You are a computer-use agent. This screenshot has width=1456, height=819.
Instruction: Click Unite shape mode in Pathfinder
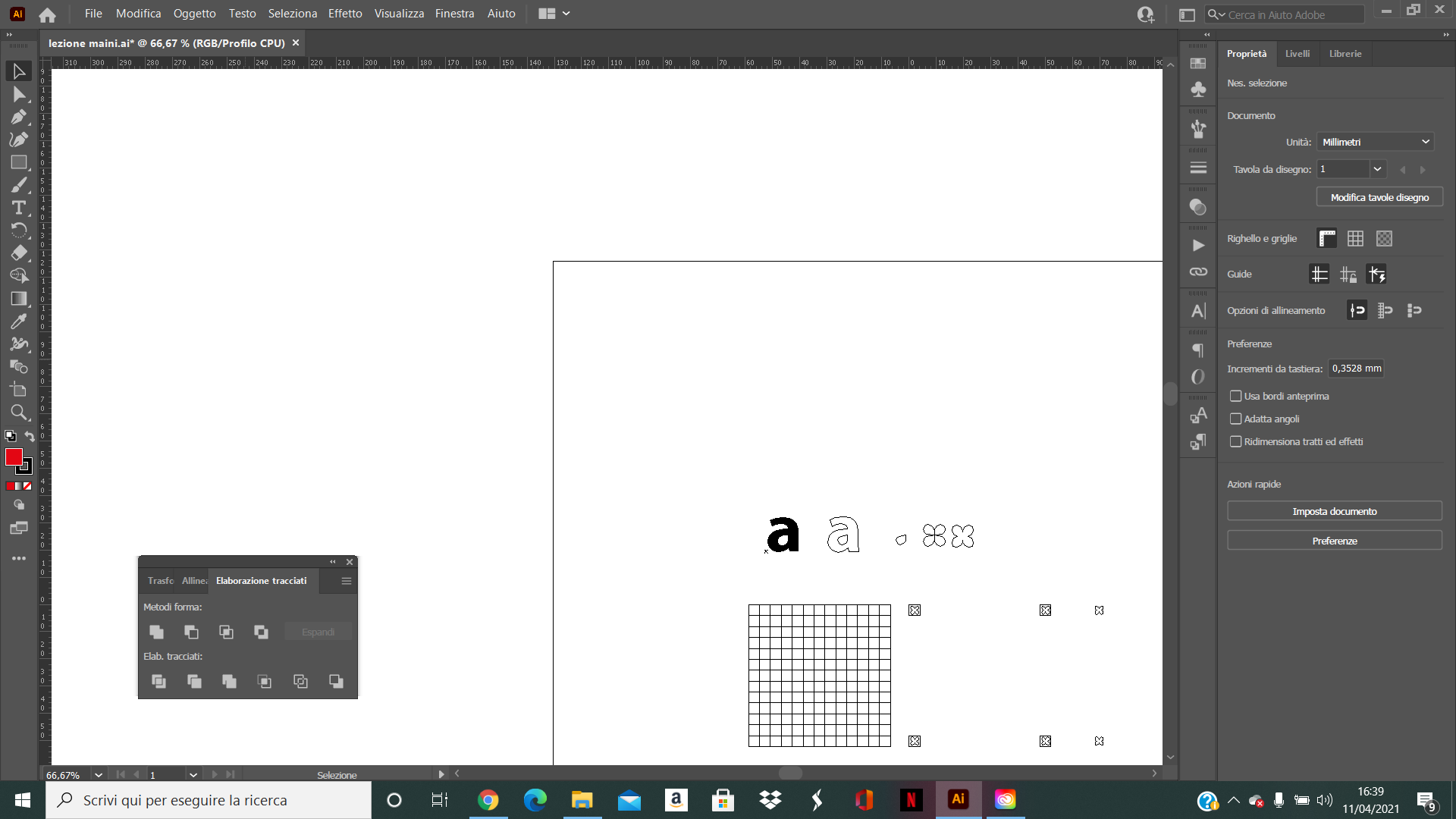coord(157,632)
